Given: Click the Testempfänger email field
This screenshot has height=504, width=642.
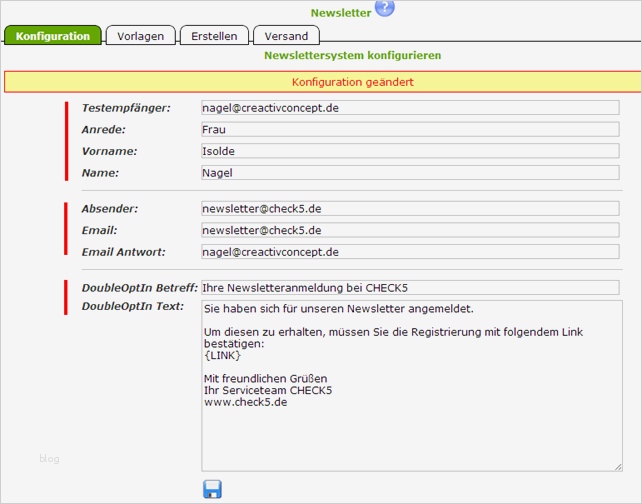Looking at the screenshot, I should tap(410, 108).
